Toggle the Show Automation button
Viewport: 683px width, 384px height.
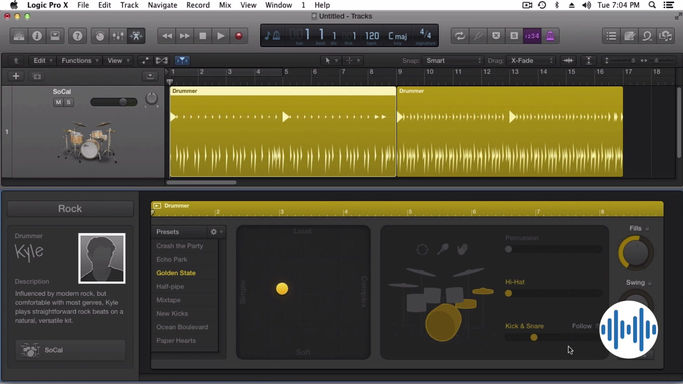145,61
